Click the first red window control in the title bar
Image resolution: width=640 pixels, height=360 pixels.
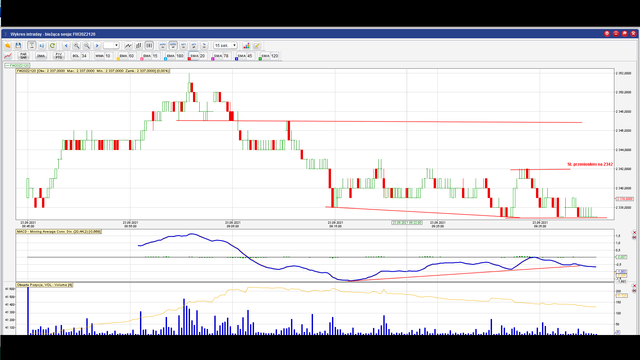[607, 33]
